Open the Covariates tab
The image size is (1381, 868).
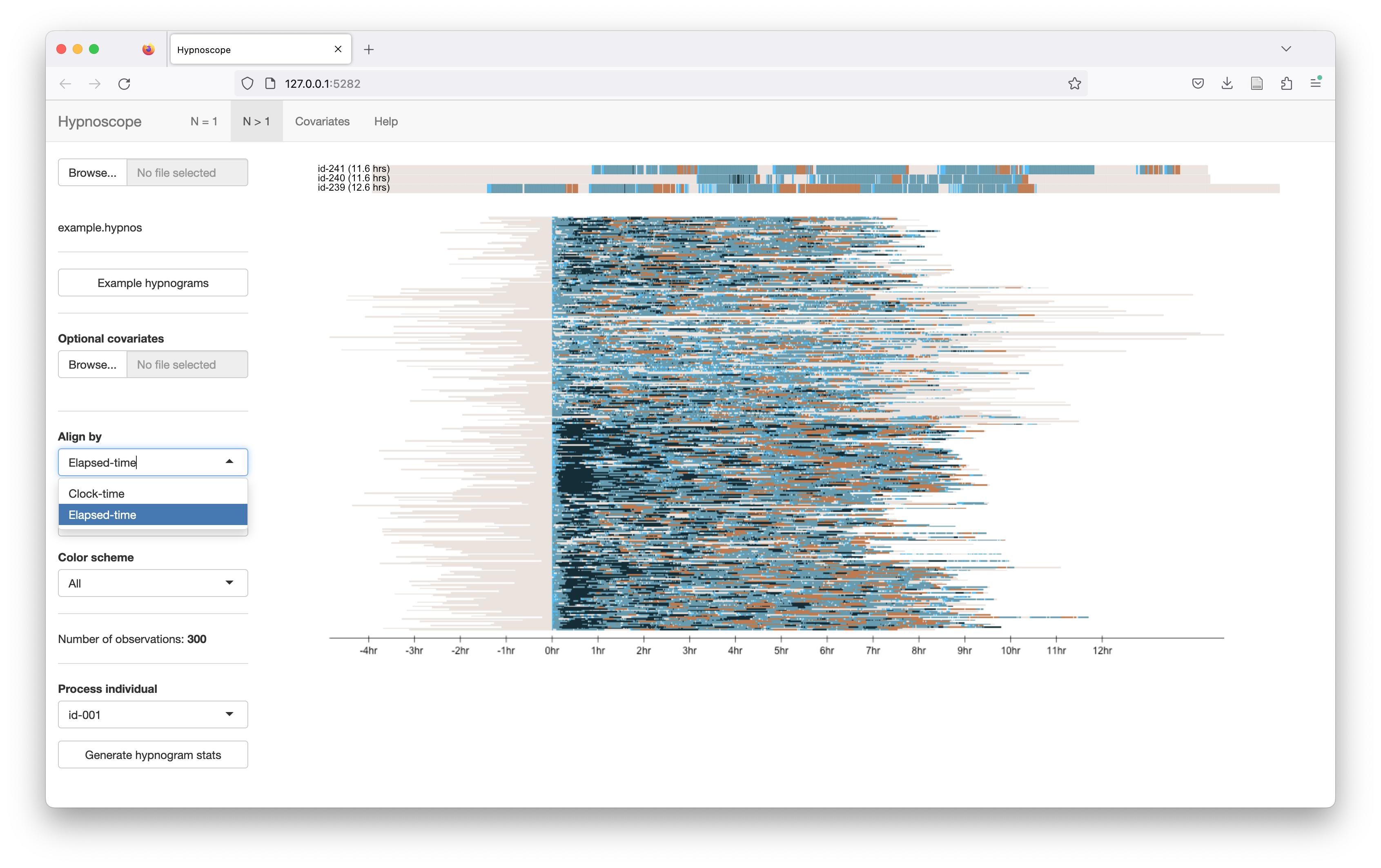[x=322, y=122]
